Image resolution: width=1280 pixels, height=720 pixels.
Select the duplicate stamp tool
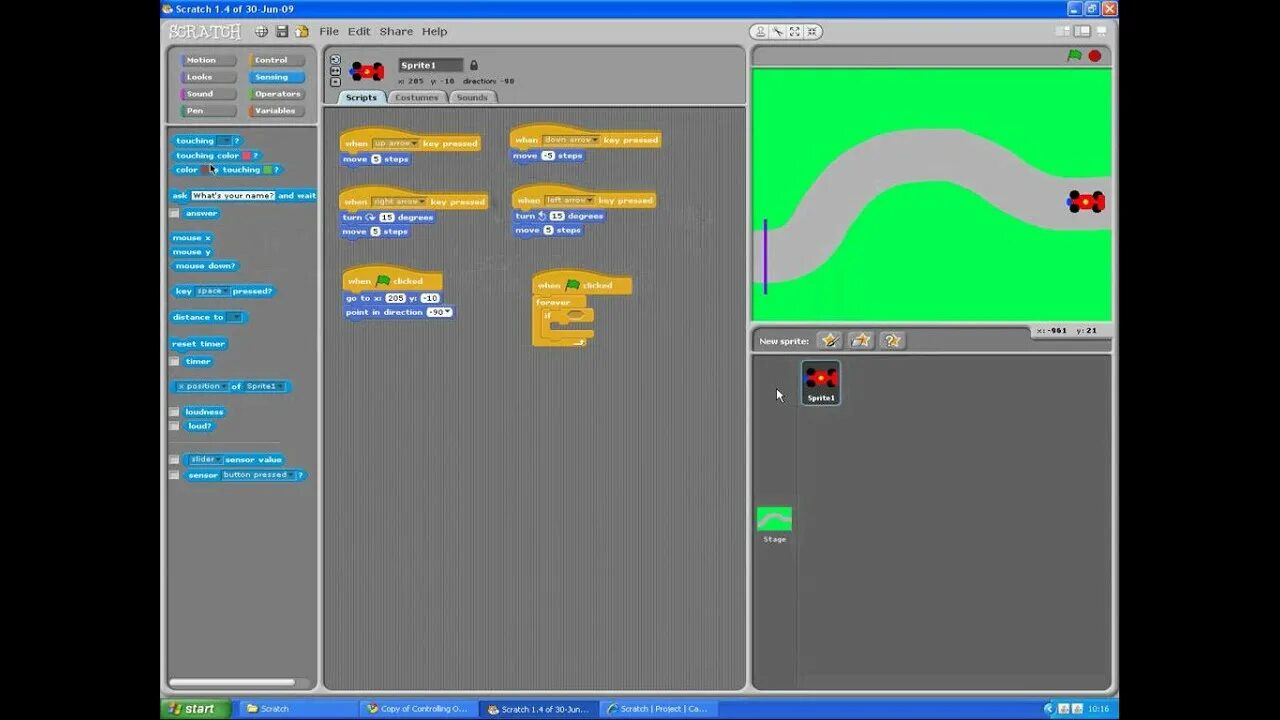pos(762,32)
